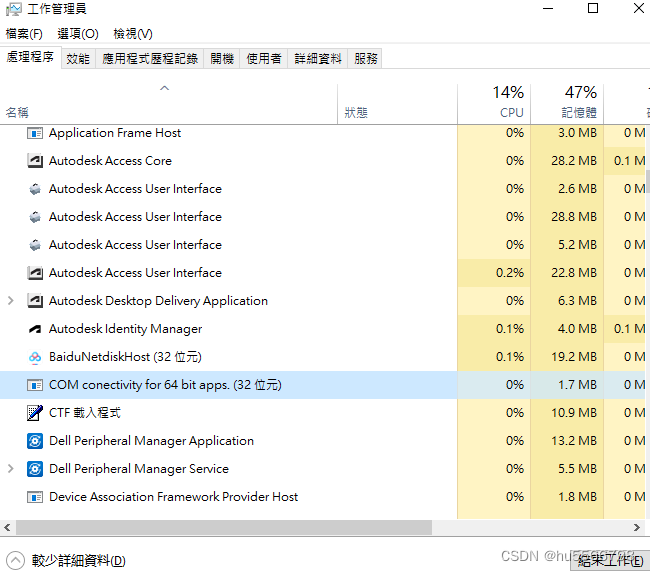Screen dimensions: 650x571
Task: Select BaiduNetdiskHost (32 位元) row name
Action: point(125,357)
